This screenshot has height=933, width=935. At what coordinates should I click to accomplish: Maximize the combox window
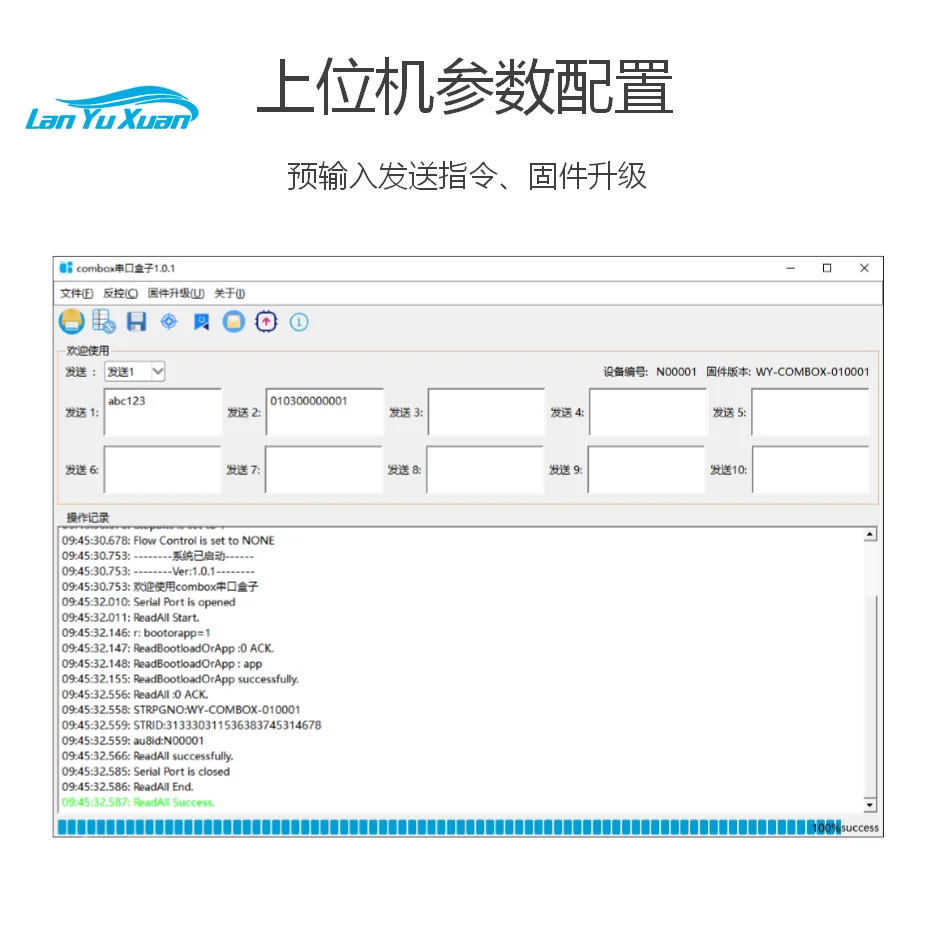click(x=827, y=268)
